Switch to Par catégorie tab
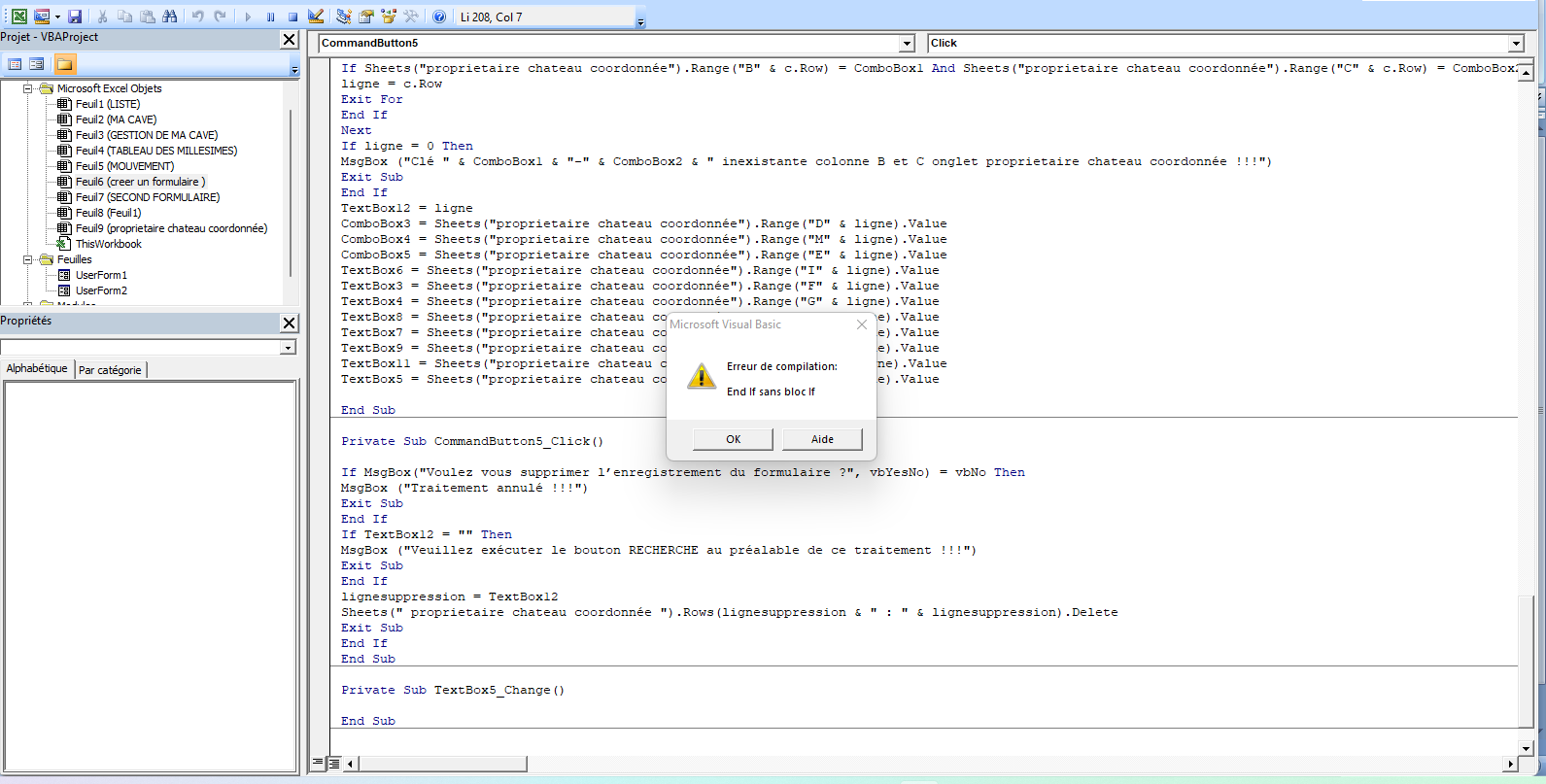The height and width of the screenshot is (784, 1546). point(110,370)
